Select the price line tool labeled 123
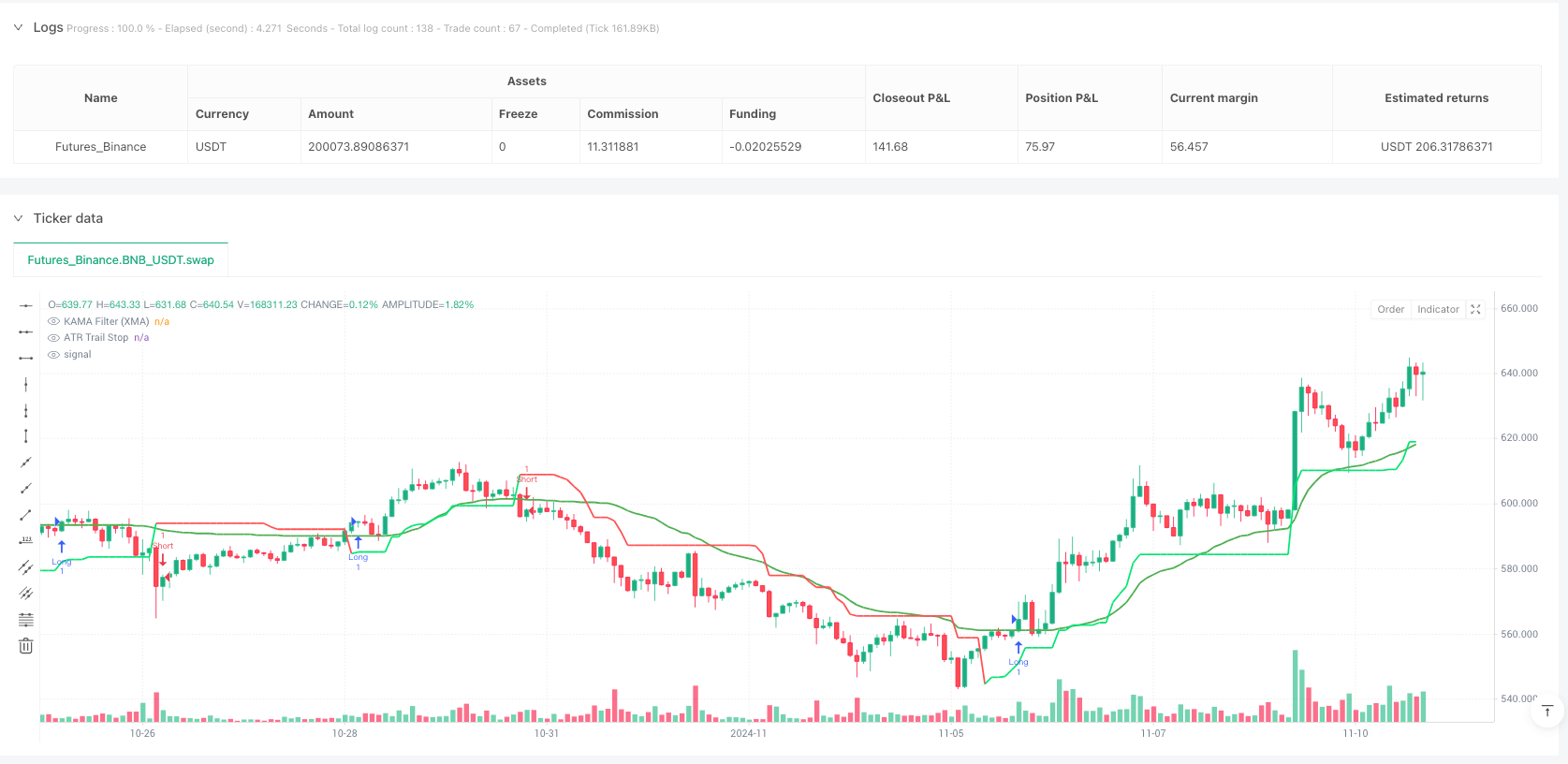This screenshot has height=764, width=1568. 26,541
